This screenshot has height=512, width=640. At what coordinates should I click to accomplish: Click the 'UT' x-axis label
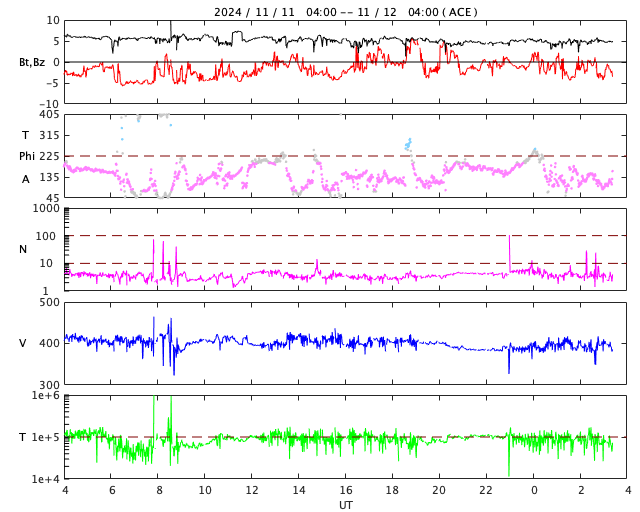click(x=345, y=505)
